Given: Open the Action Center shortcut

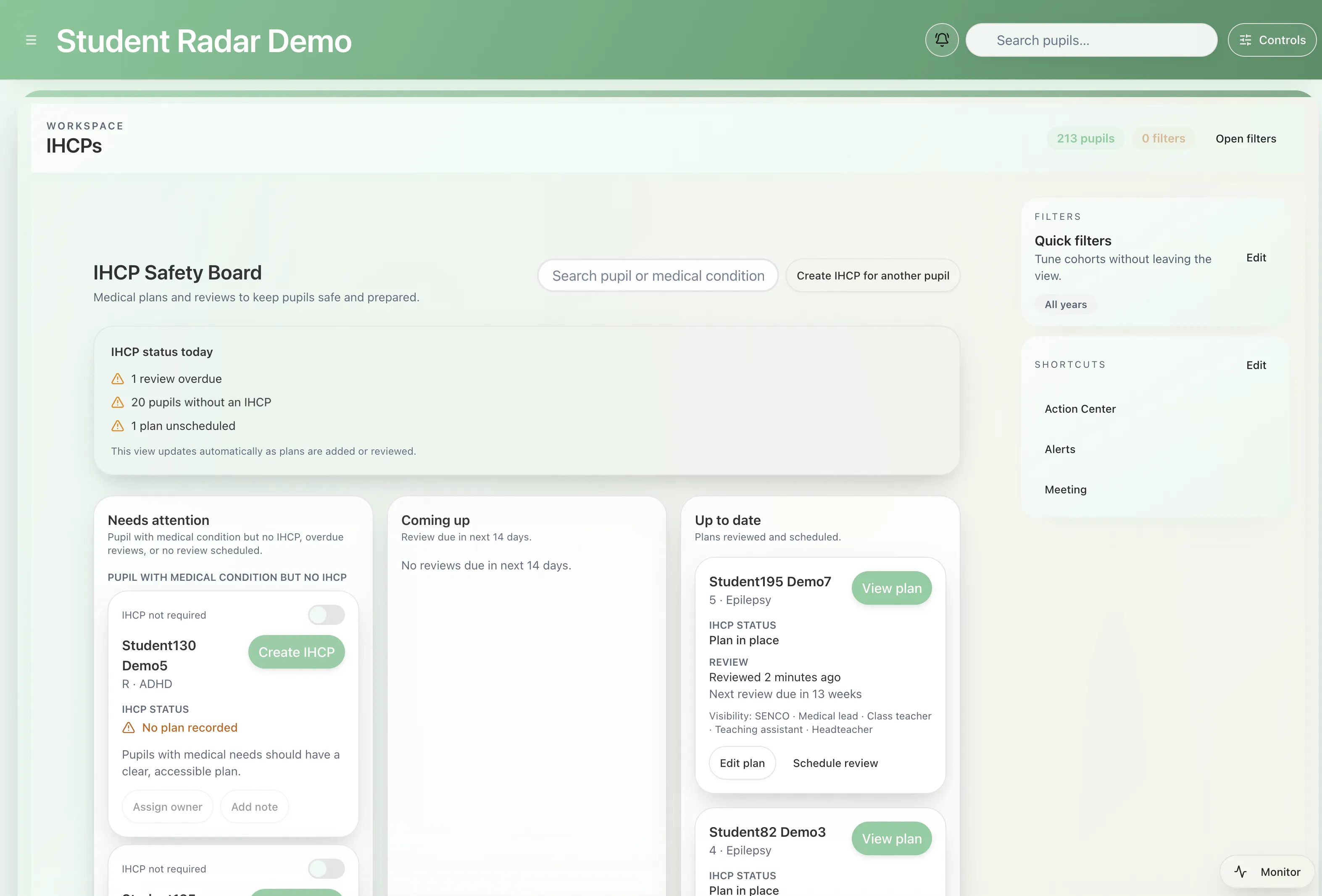Looking at the screenshot, I should [1080, 409].
